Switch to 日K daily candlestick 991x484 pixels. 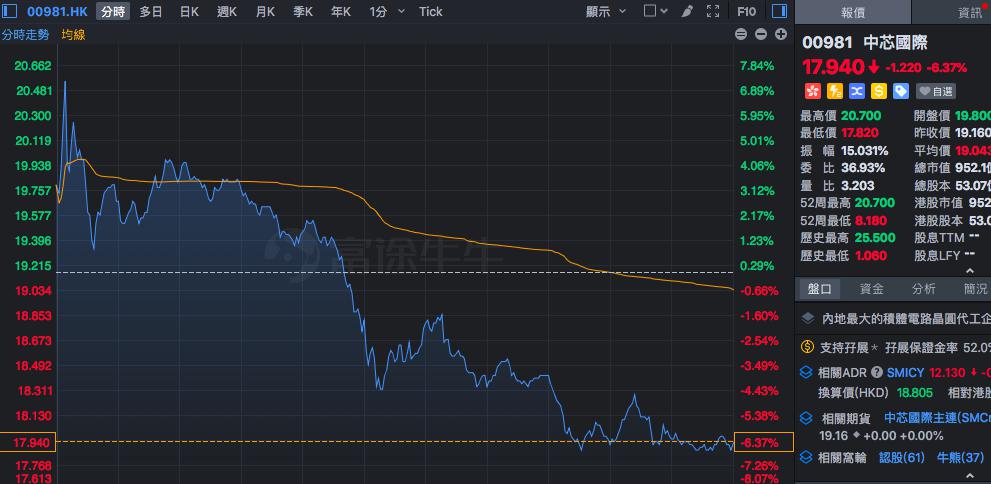click(x=189, y=11)
